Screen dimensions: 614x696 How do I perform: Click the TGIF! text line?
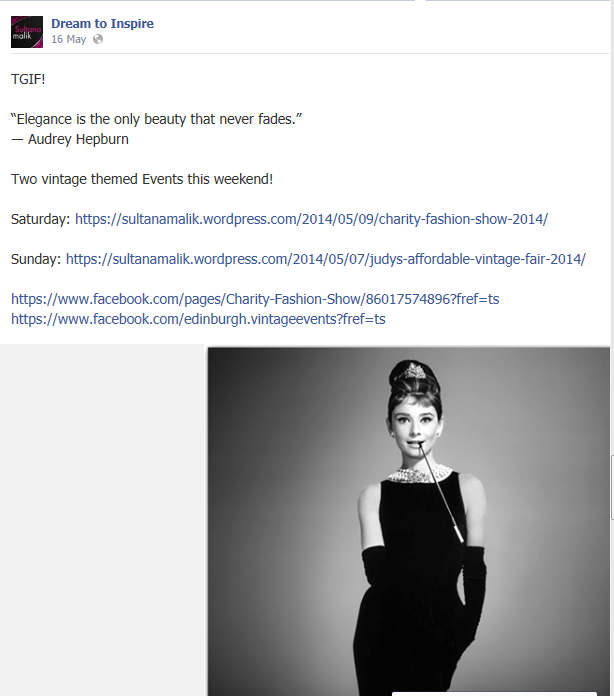(x=28, y=79)
